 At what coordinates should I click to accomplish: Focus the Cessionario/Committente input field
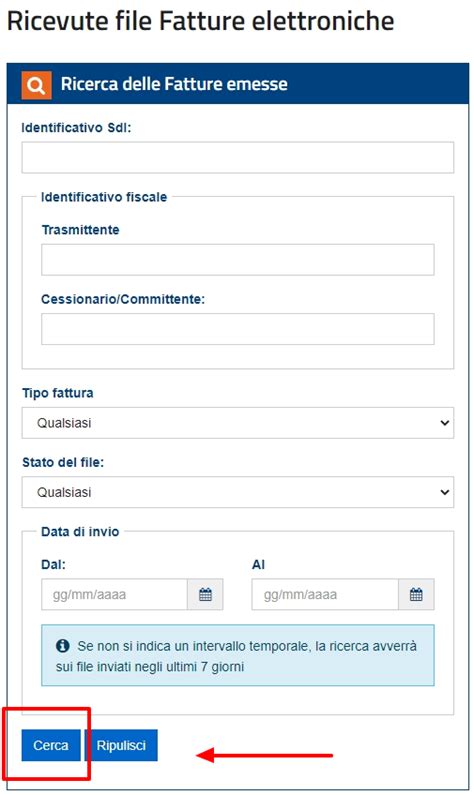click(x=238, y=329)
